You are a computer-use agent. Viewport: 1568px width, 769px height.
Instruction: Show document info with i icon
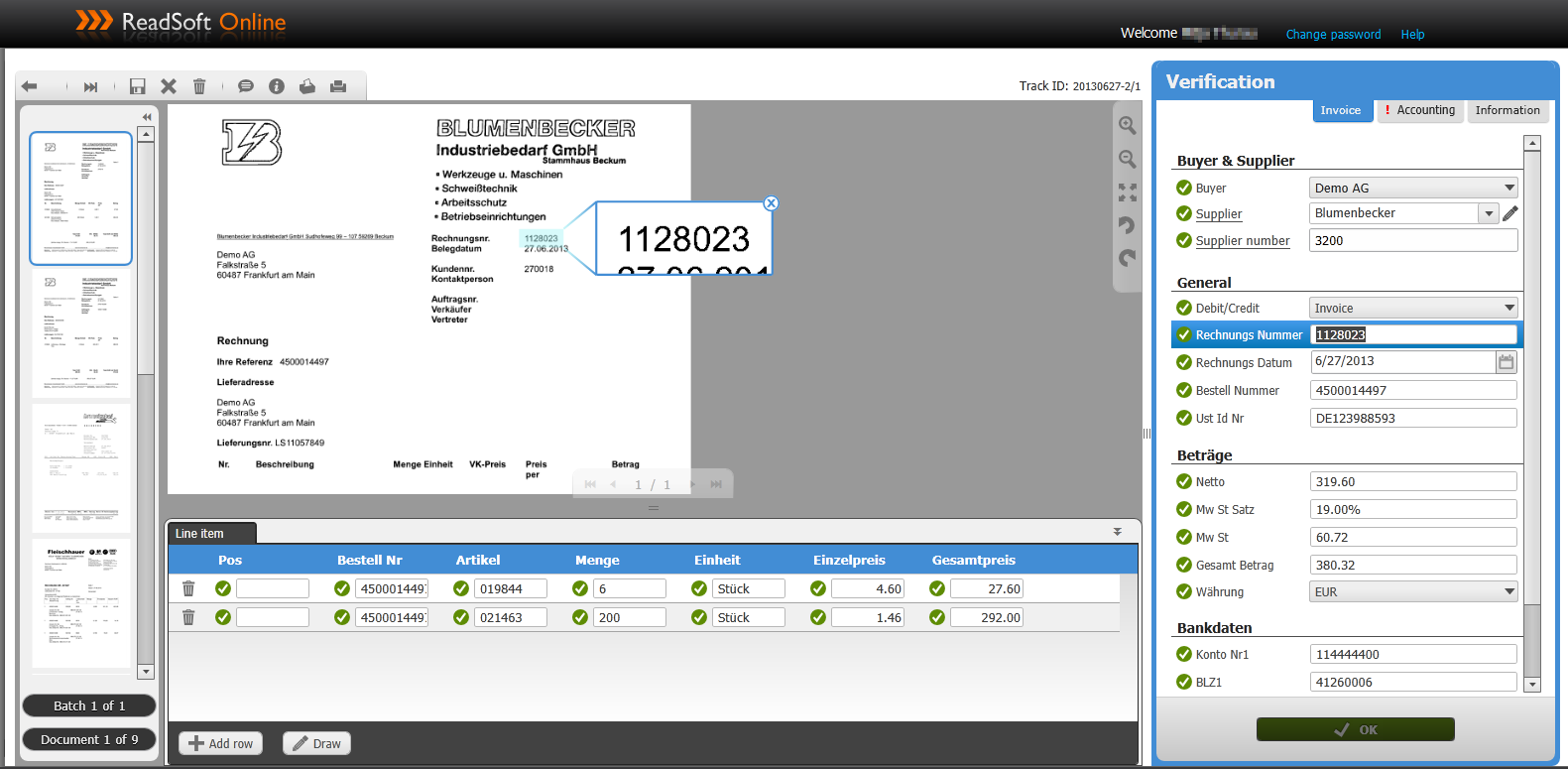(277, 86)
